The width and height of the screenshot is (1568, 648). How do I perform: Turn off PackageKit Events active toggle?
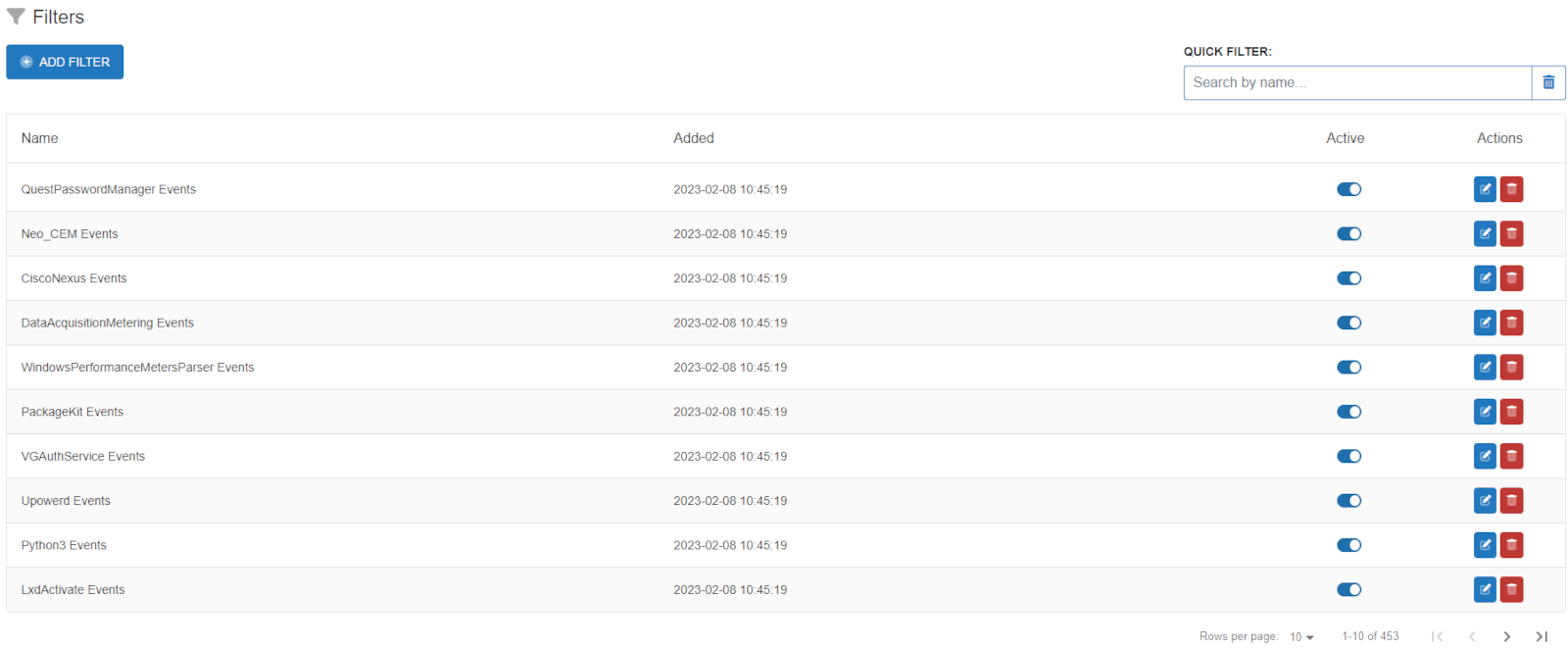[x=1348, y=412]
